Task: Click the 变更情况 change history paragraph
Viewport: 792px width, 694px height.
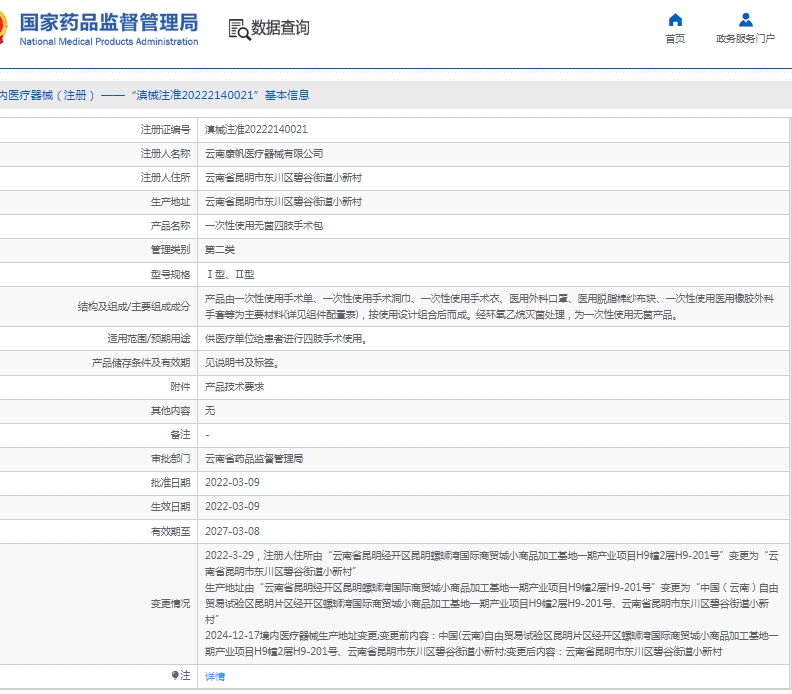Action: coord(491,604)
